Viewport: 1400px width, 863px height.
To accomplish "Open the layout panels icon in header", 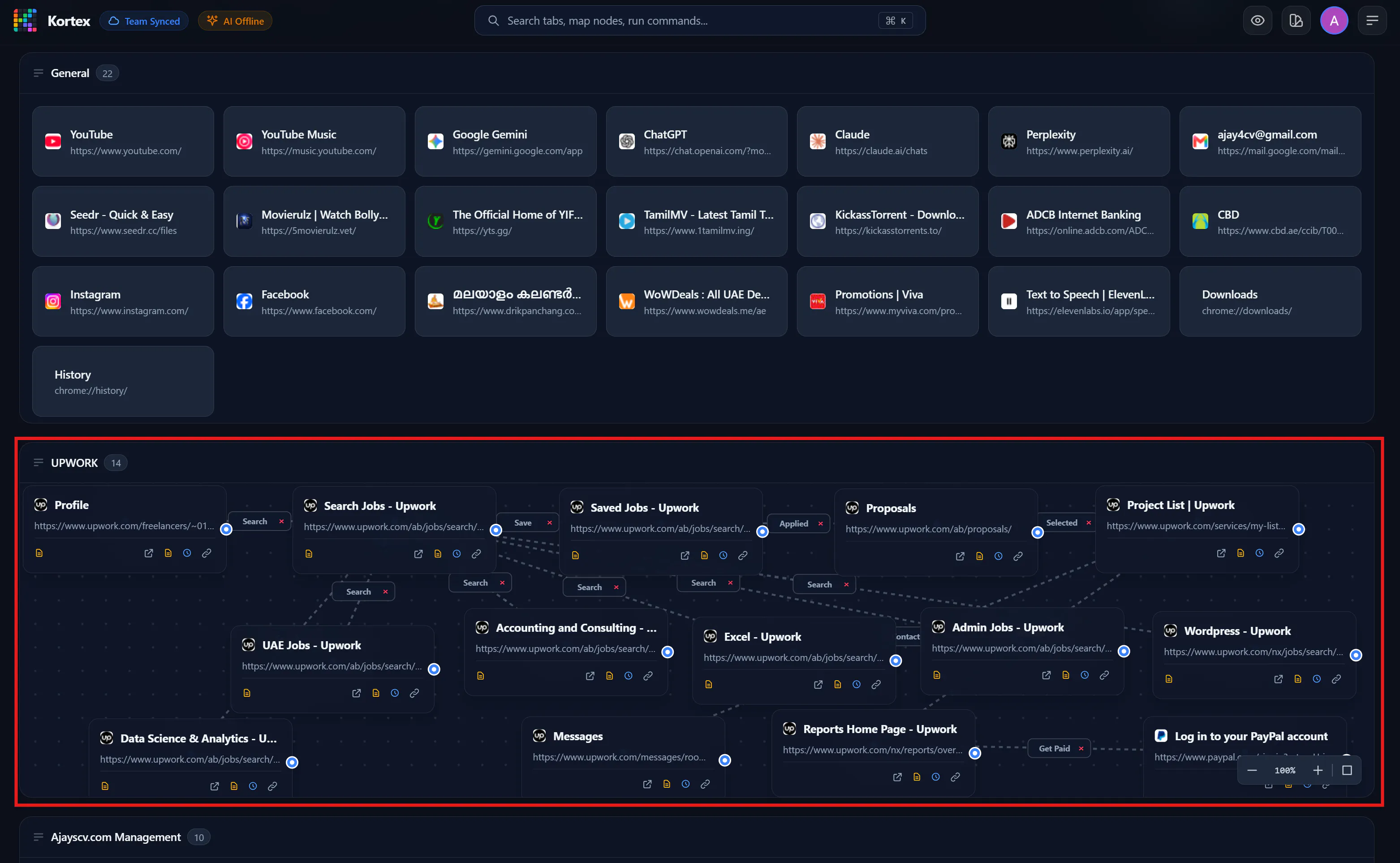I will [1296, 21].
